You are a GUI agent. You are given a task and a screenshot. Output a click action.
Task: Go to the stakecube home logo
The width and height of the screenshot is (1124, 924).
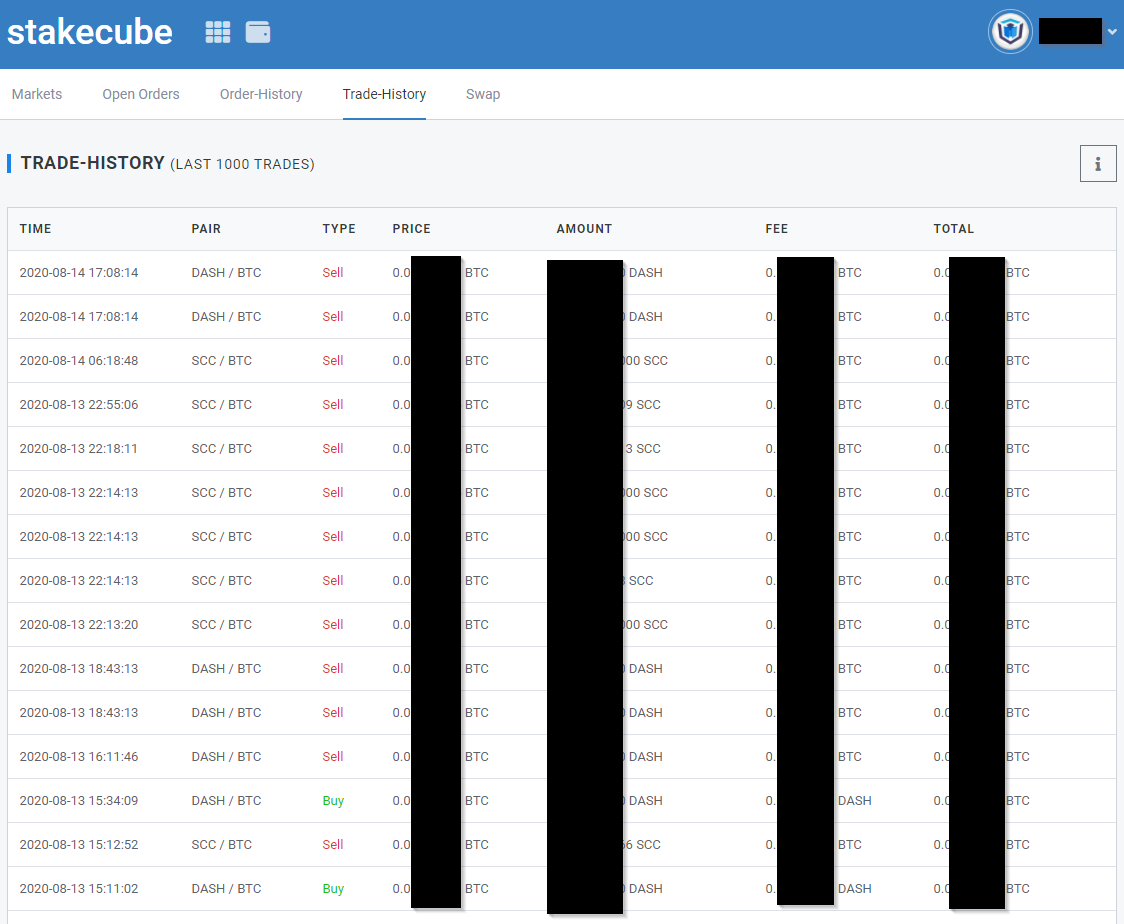90,32
